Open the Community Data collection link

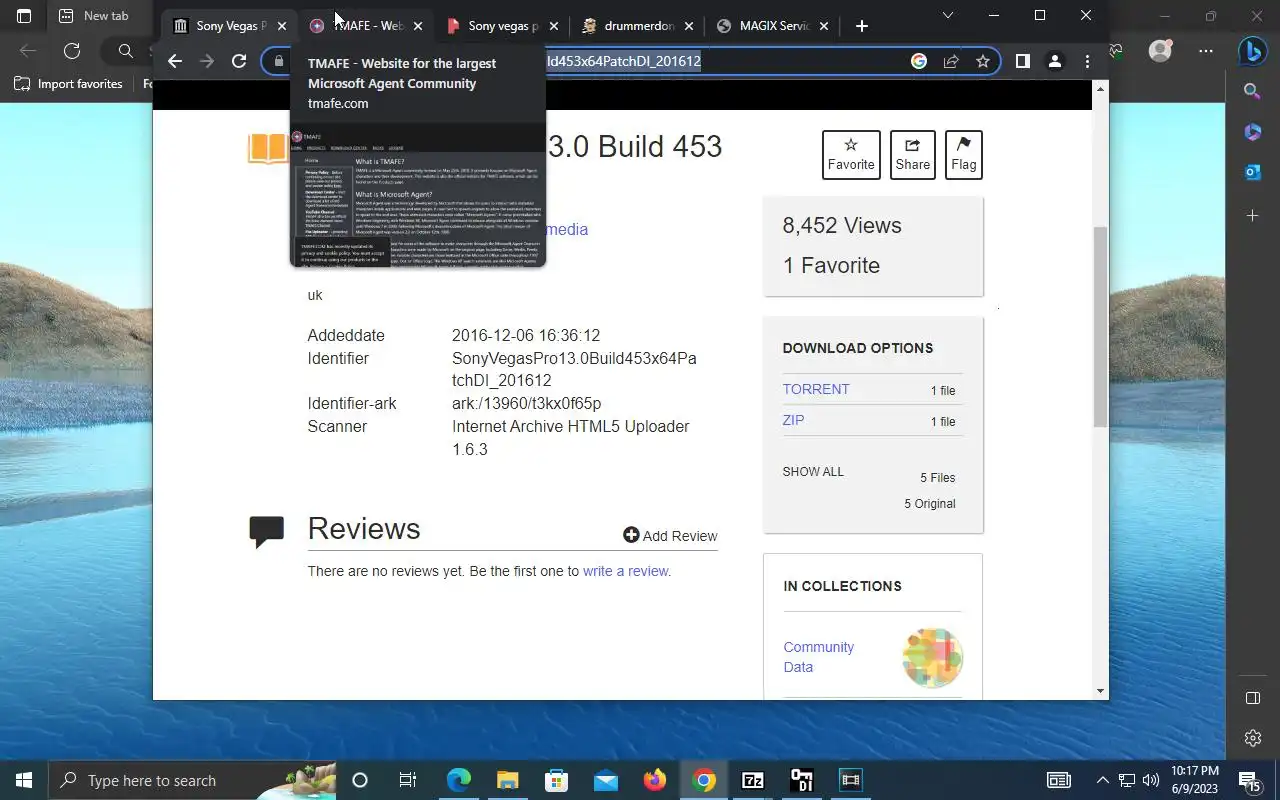[818, 657]
